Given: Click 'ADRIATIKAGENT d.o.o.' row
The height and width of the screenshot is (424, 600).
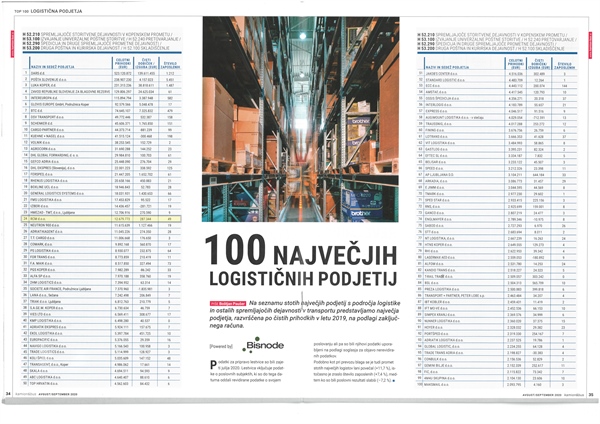Looking at the screenshot, I should [x=101, y=232].
